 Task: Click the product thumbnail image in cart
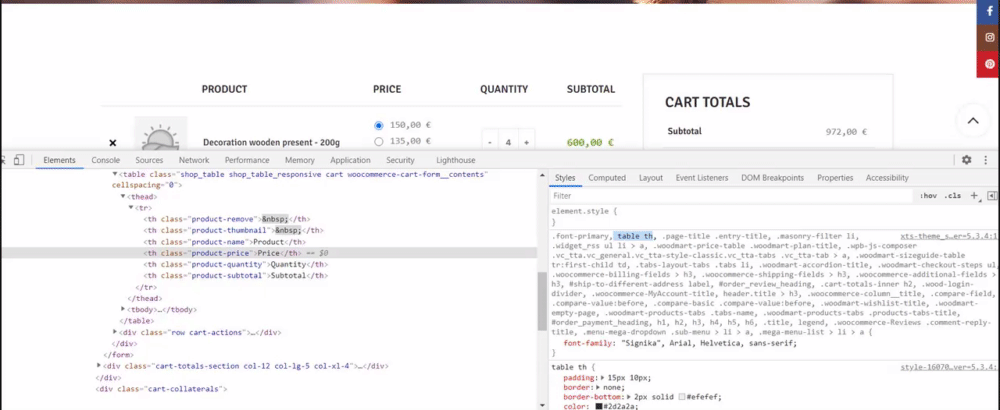click(160, 134)
